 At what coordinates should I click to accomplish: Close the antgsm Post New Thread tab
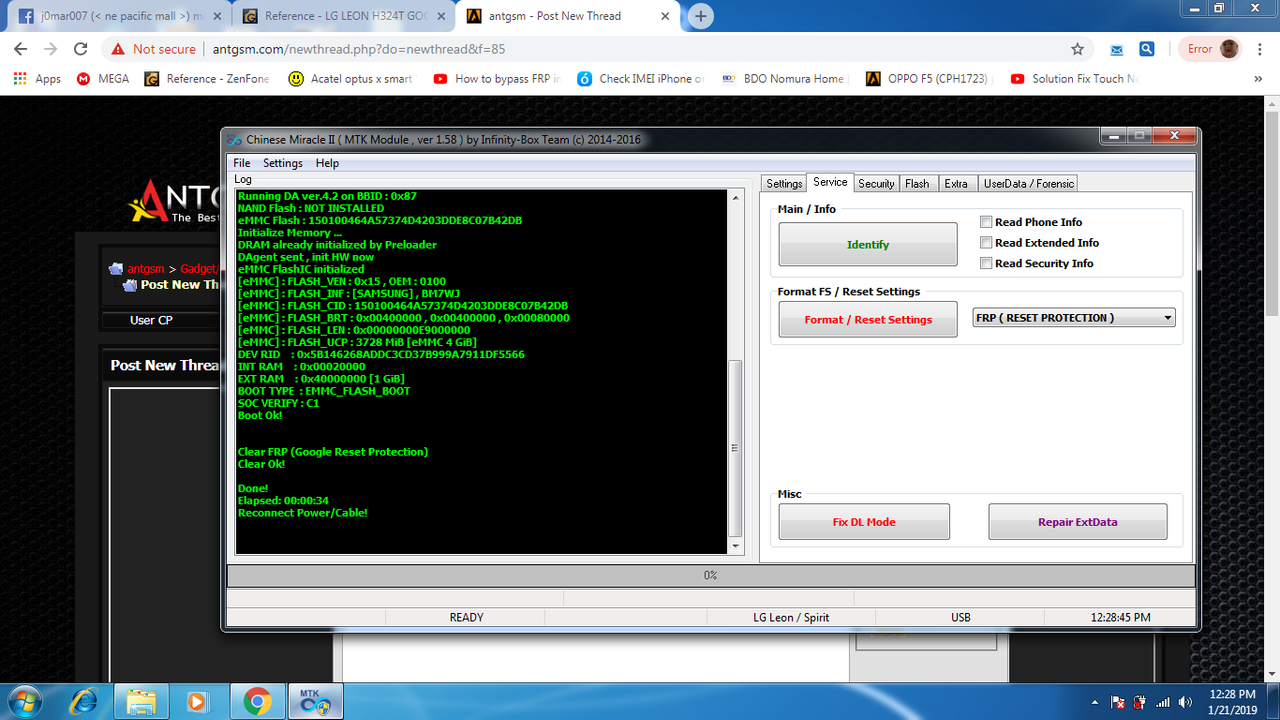point(666,16)
